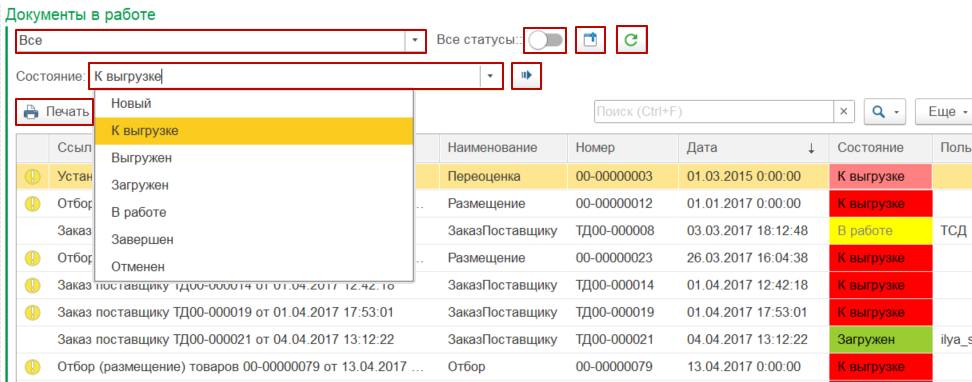Click the warning icon in row 00-00000023
Image resolution: width=972 pixels, height=382 pixels.
tap(32, 257)
